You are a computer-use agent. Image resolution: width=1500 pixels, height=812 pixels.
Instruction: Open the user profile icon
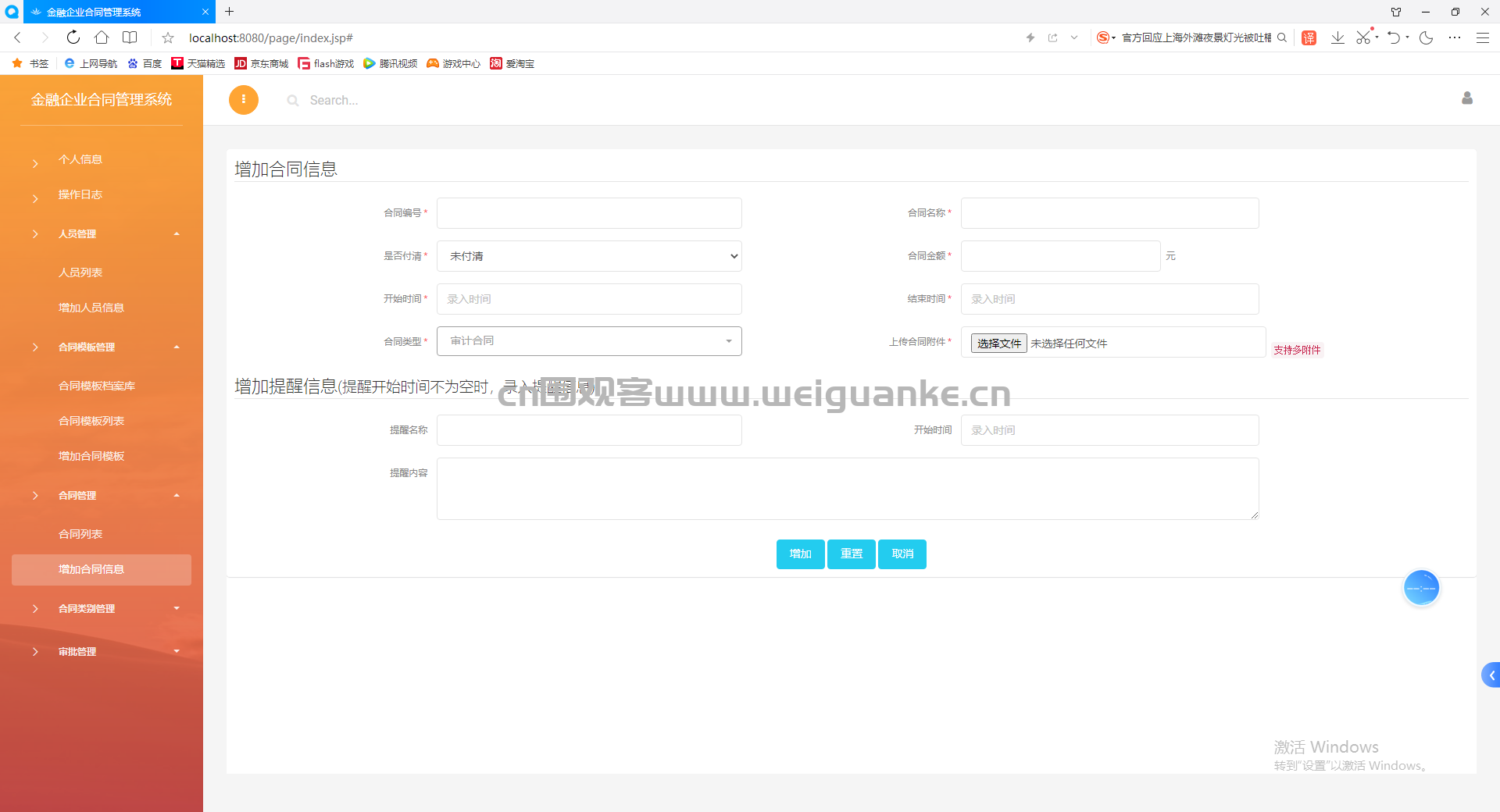pos(1467,98)
